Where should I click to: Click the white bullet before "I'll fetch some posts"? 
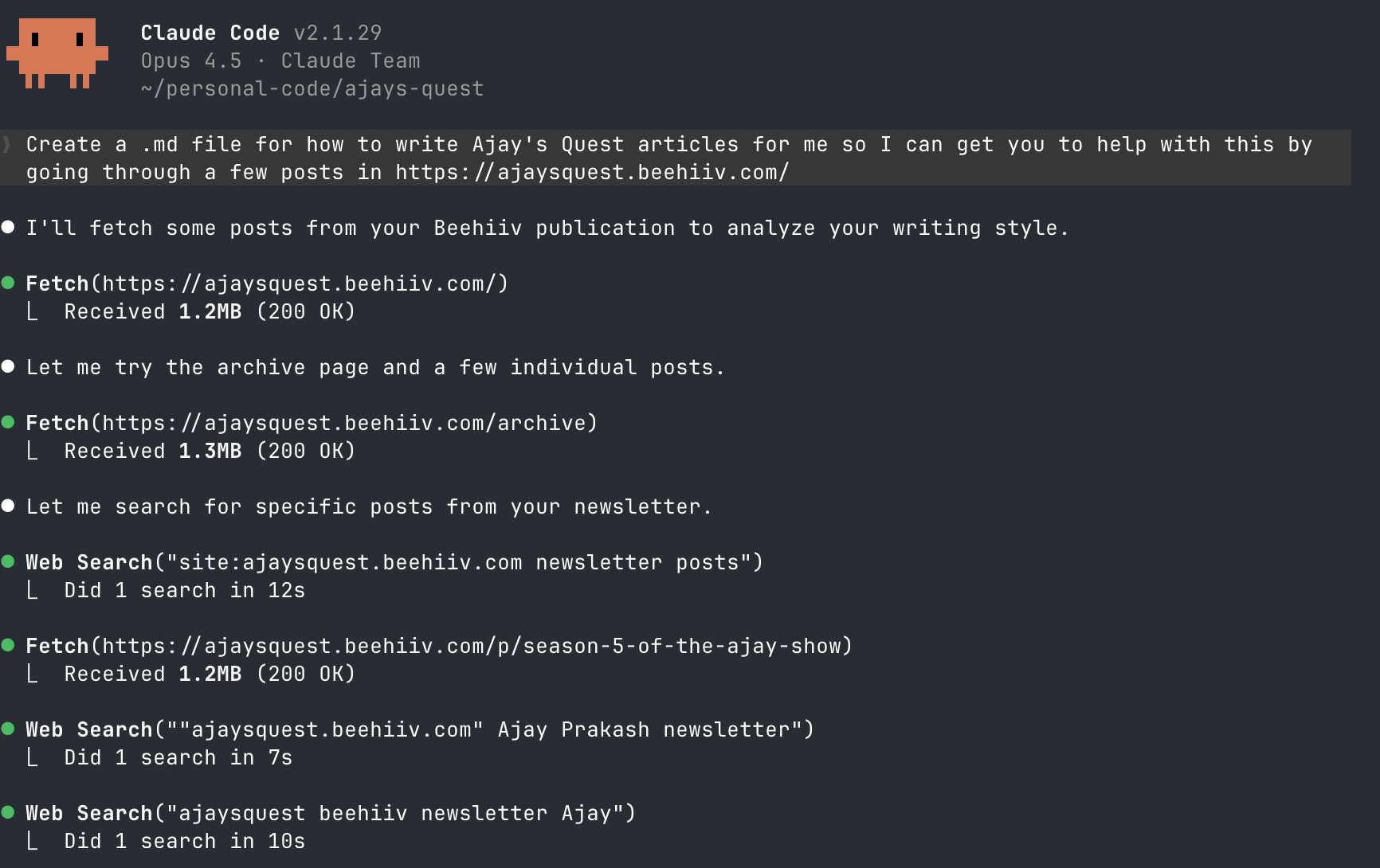tap(8, 228)
